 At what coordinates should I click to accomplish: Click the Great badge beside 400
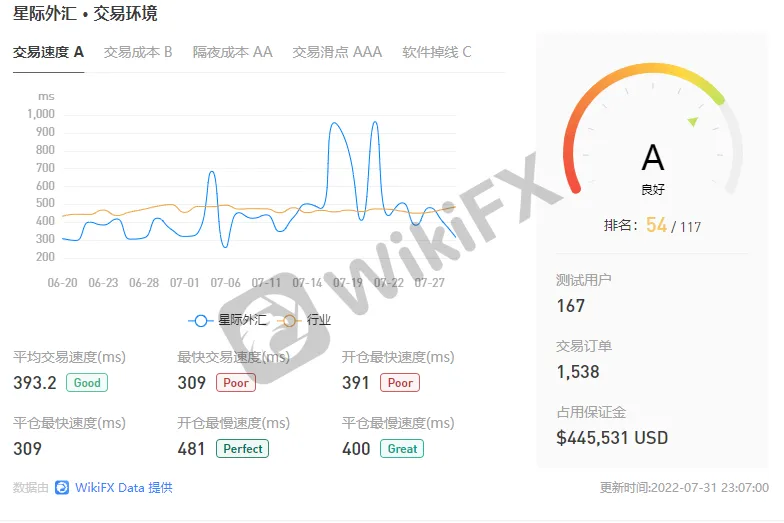tap(402, 448)
